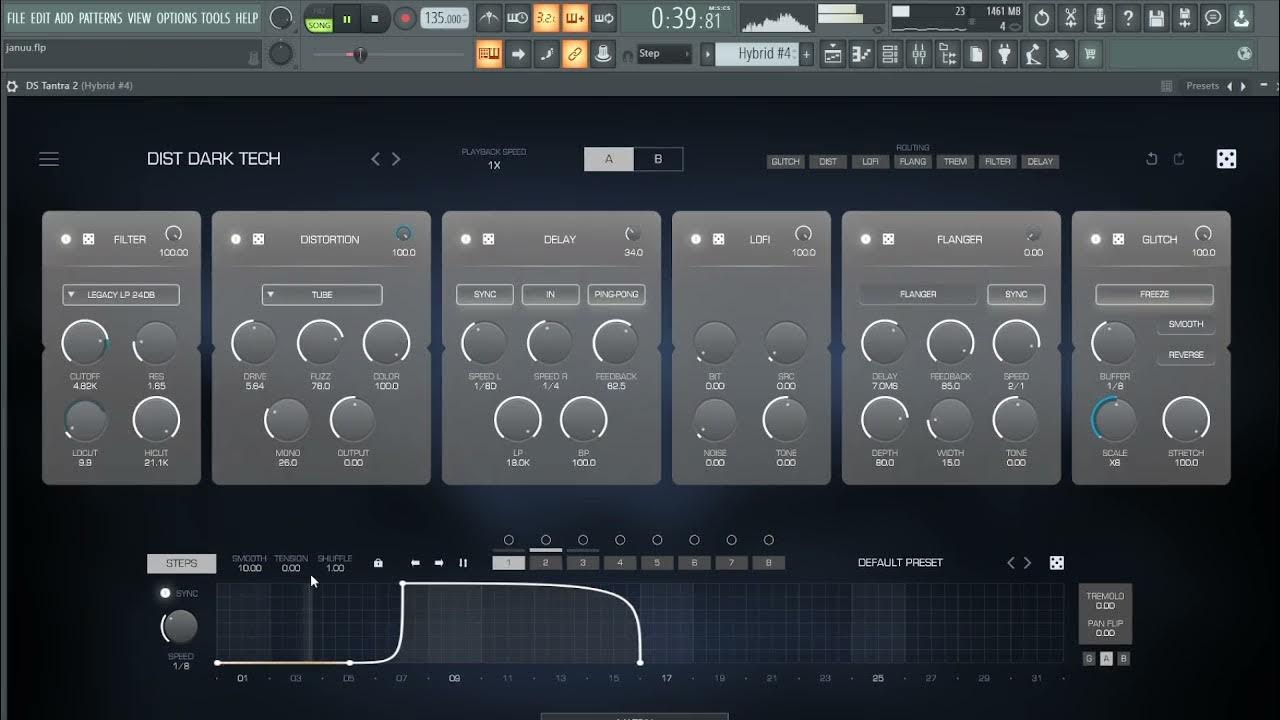Toggle the DELAY module power button

466,239
